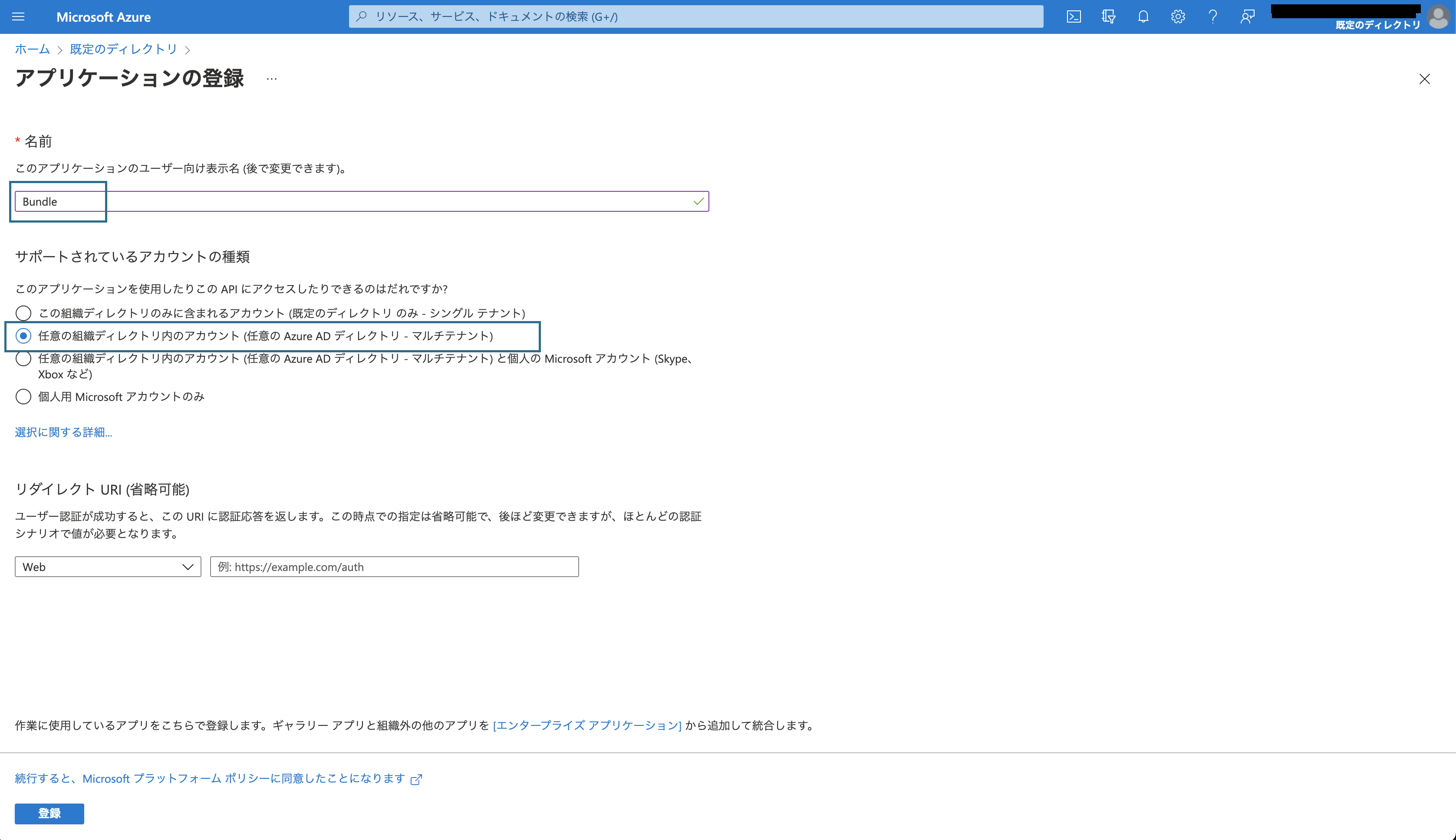Click the 登録 button
Screen dimensions: 1456x840
point(49,814)
